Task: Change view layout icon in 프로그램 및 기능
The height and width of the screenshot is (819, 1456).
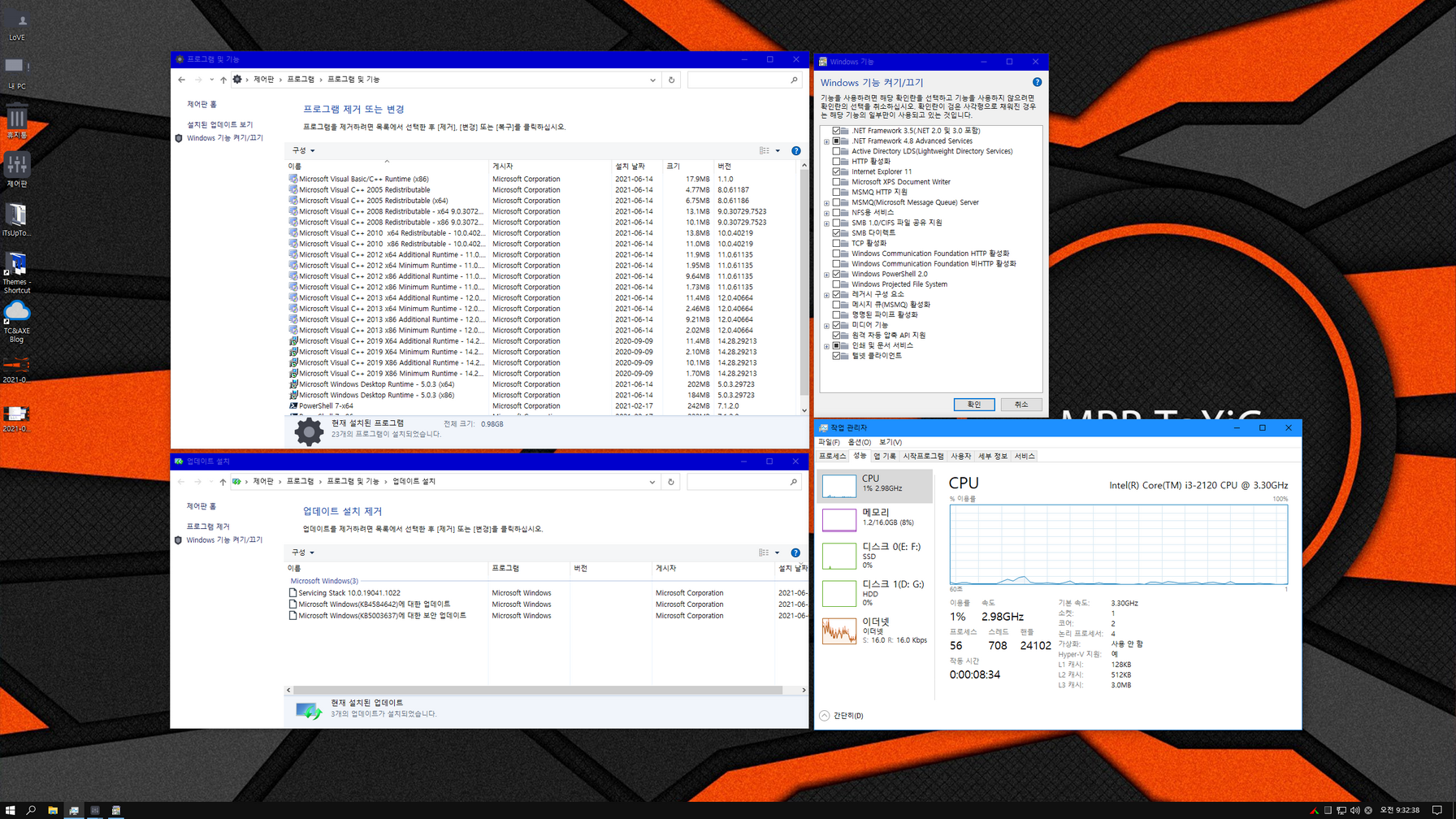Action: 765,150
